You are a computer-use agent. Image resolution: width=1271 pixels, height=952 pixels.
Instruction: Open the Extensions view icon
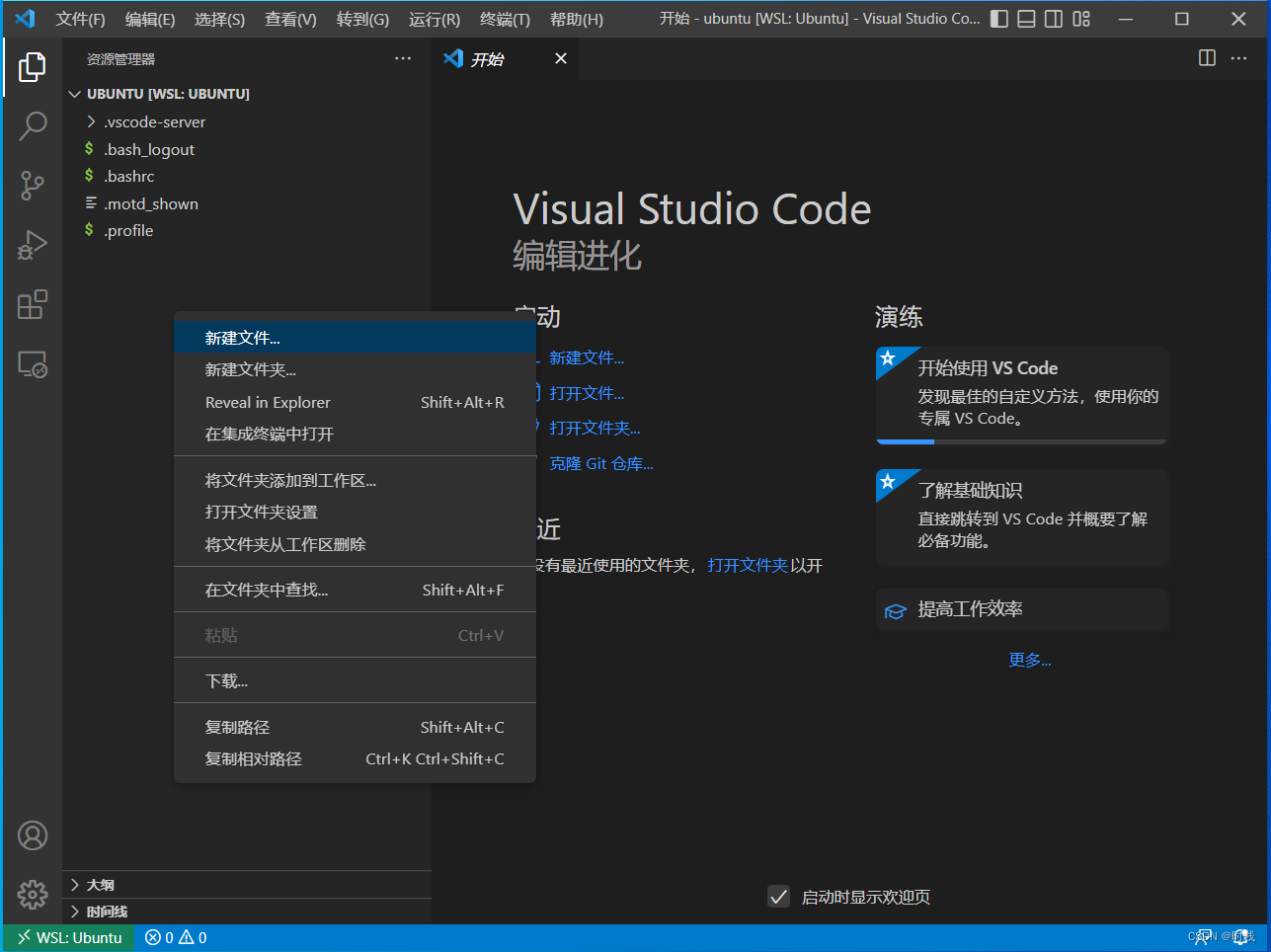point(33,304)
